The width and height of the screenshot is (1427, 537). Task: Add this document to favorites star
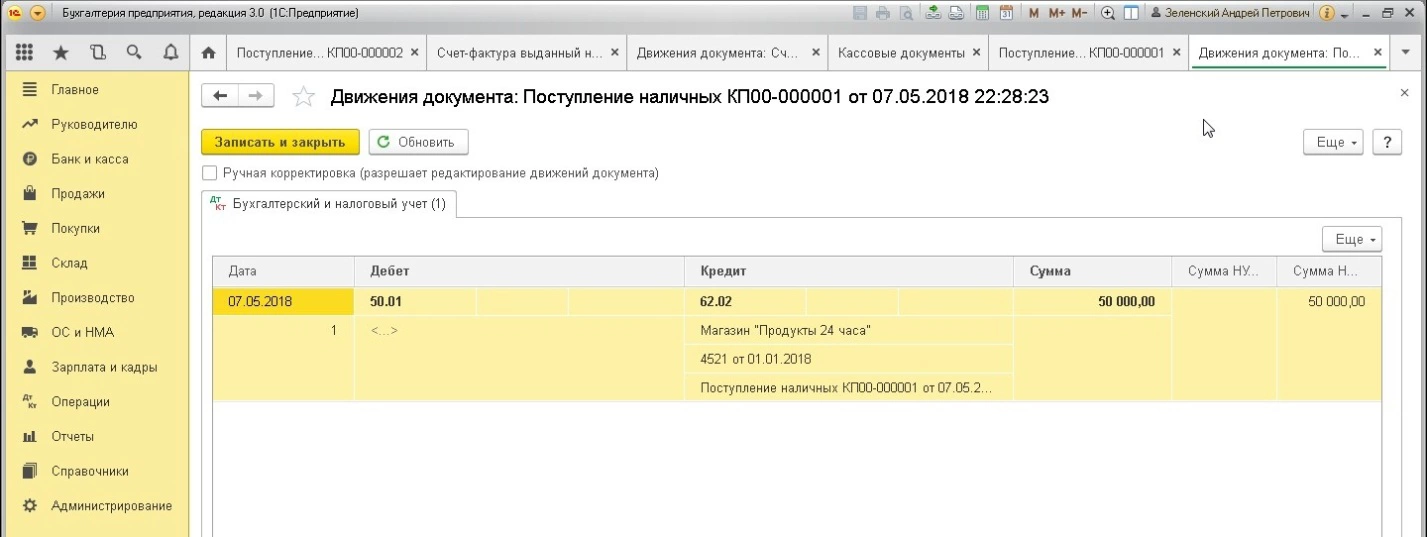pos(303,97)
